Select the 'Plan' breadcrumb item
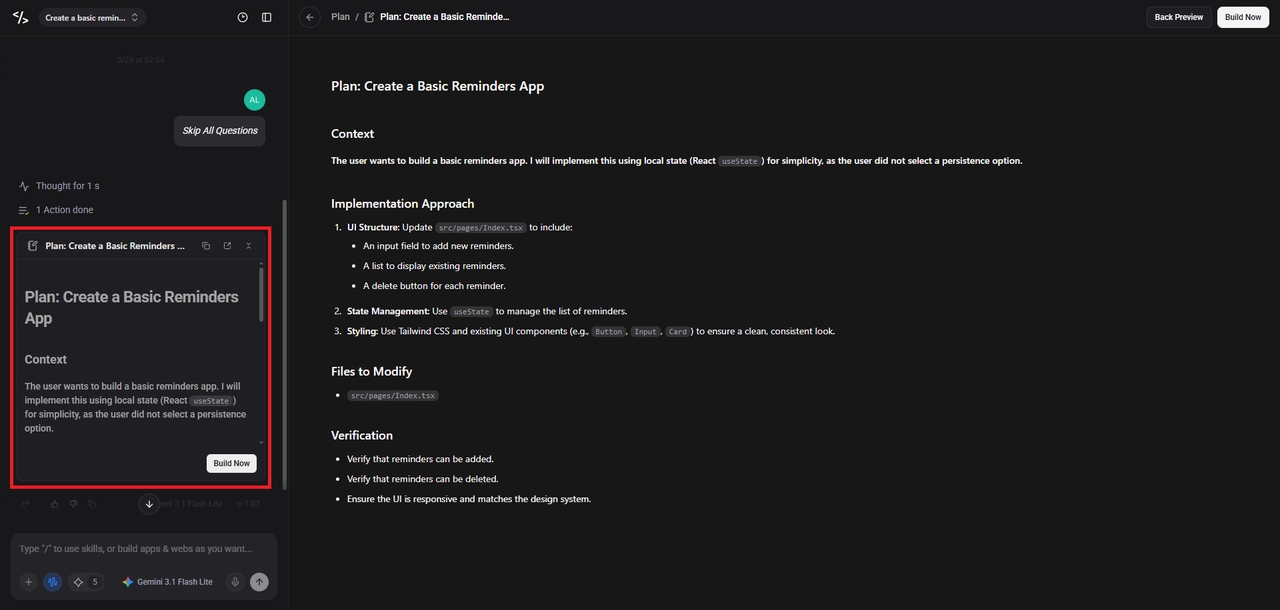This screenshot has width=1280, height=610. coord(341,17)
